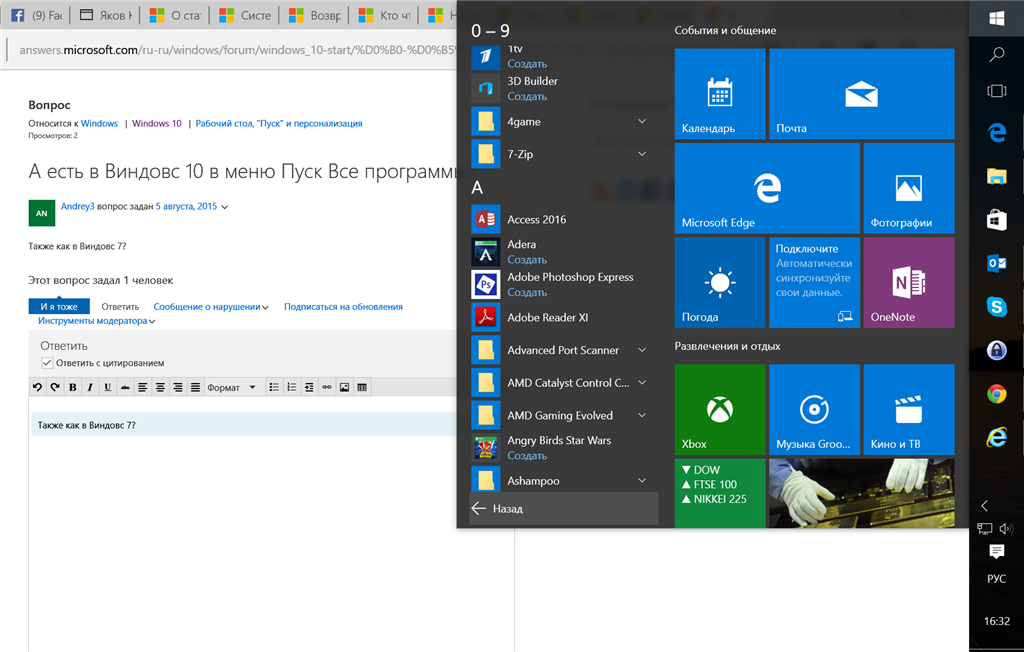Image resolution: width=1024 pixels, height=652 pixels.
Task: Expand chevron next to '5 августа, 2015'
Action: [x=225, y=207]
